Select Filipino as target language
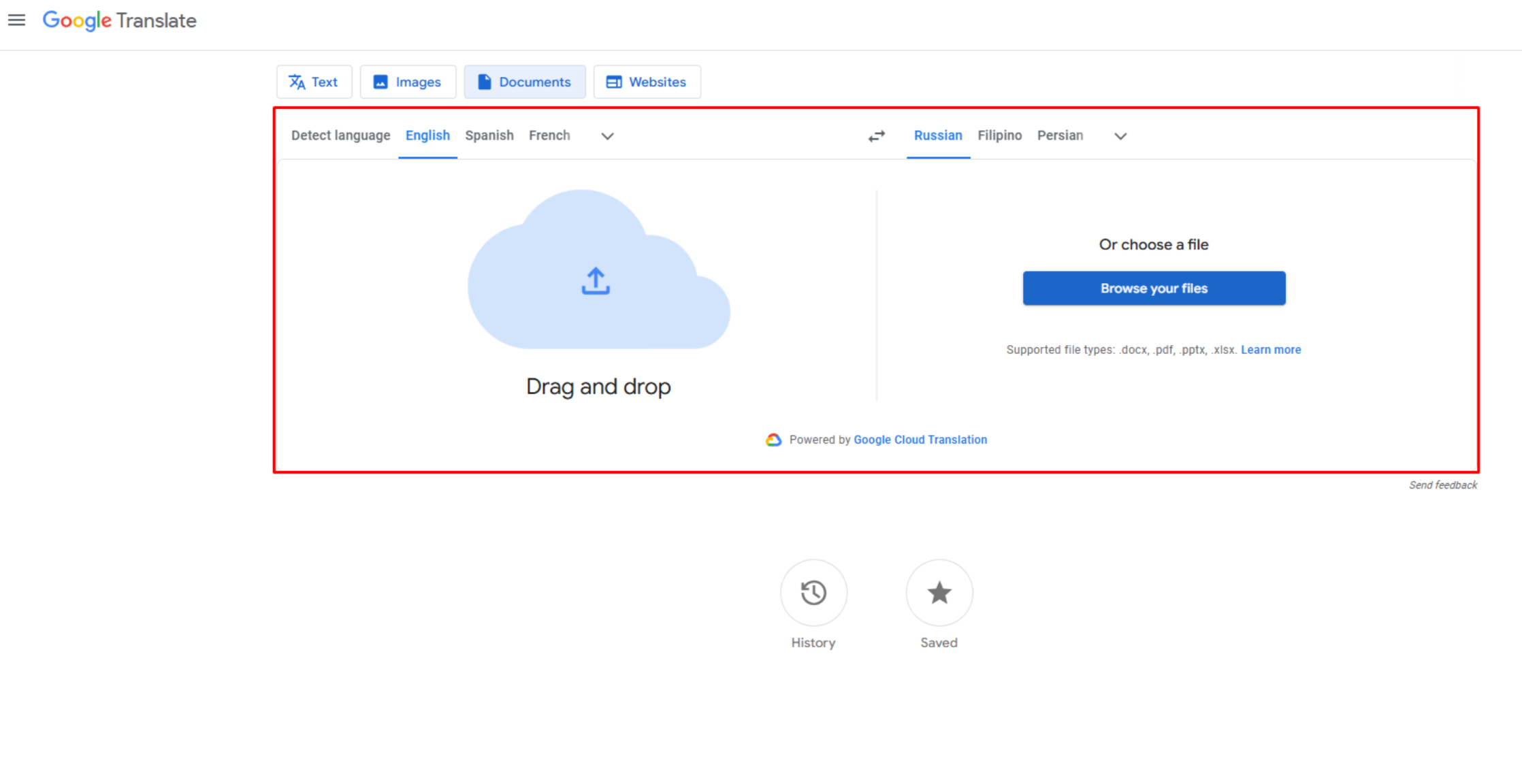Image resolution: width=1522 pixels, height=784 pixels. [x=999, y=135]
